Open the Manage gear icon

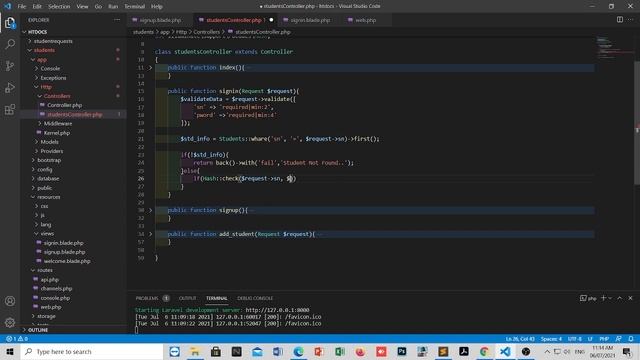[10, 322]
